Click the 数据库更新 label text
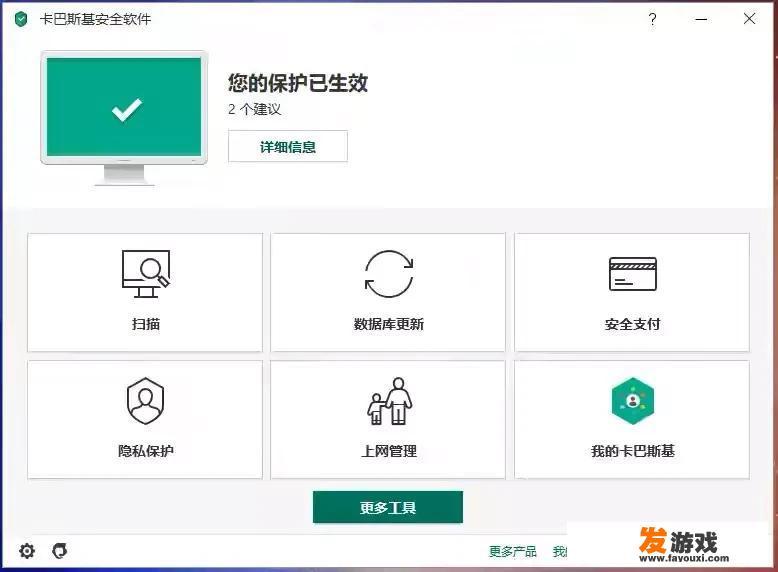This screenshot has height=572, width=778. (389, 324)
